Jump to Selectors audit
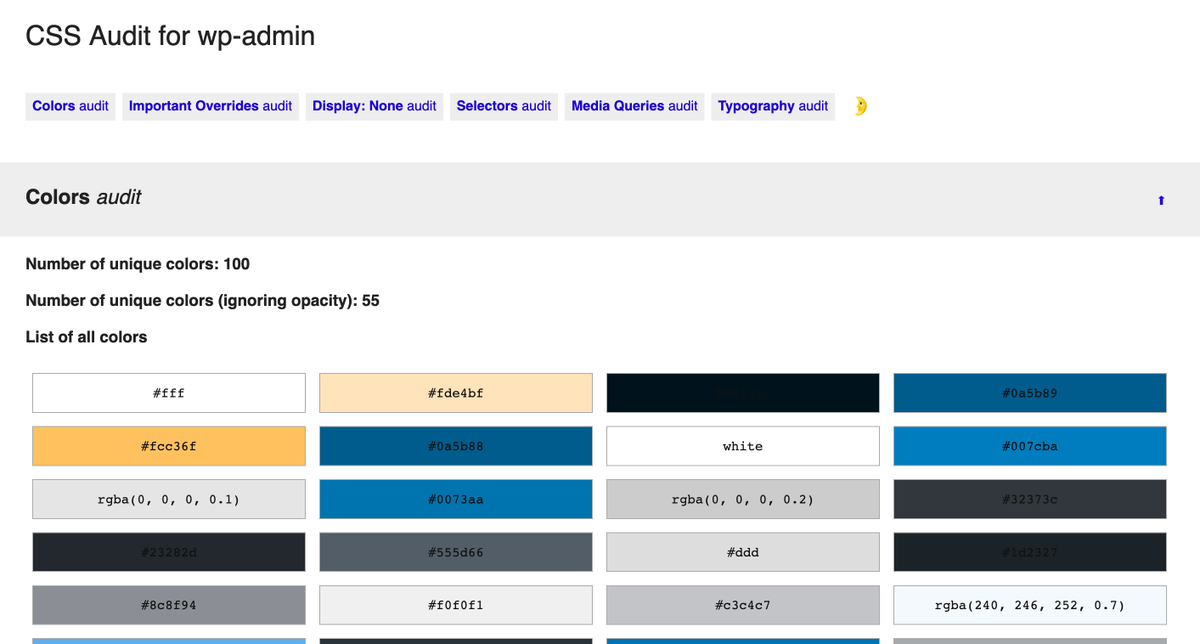The image size is (1200, 644). click(x=504, y=106)
